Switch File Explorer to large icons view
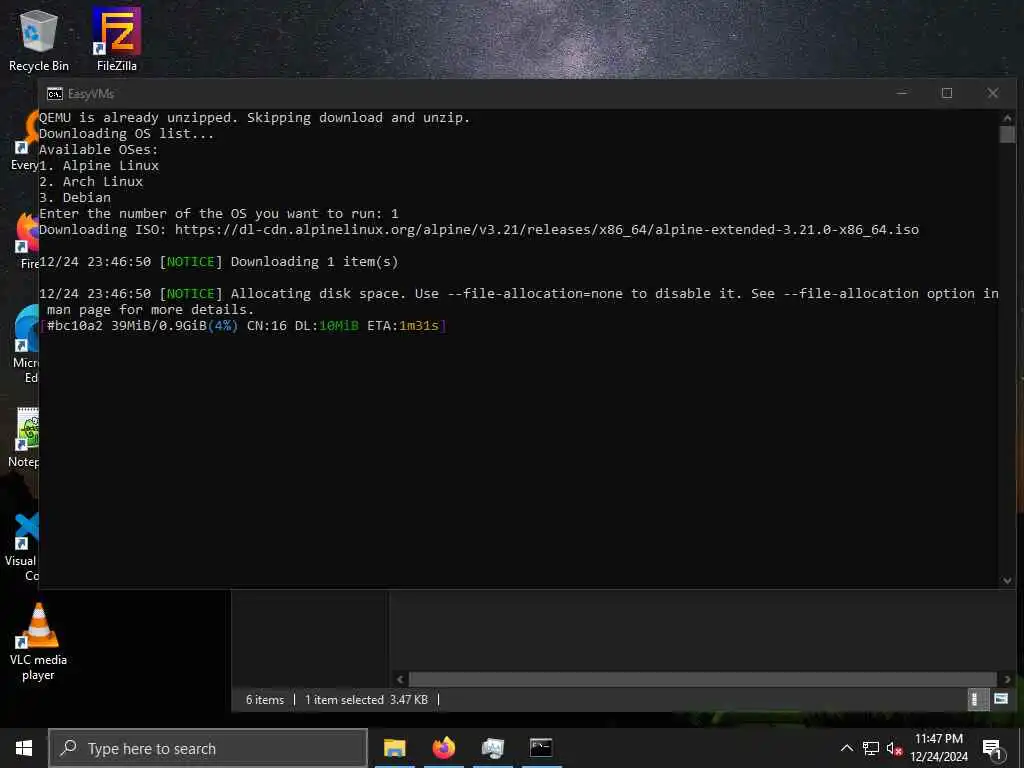The image size is (1024, 768). pyautogui.click(x=1000, y=699)
